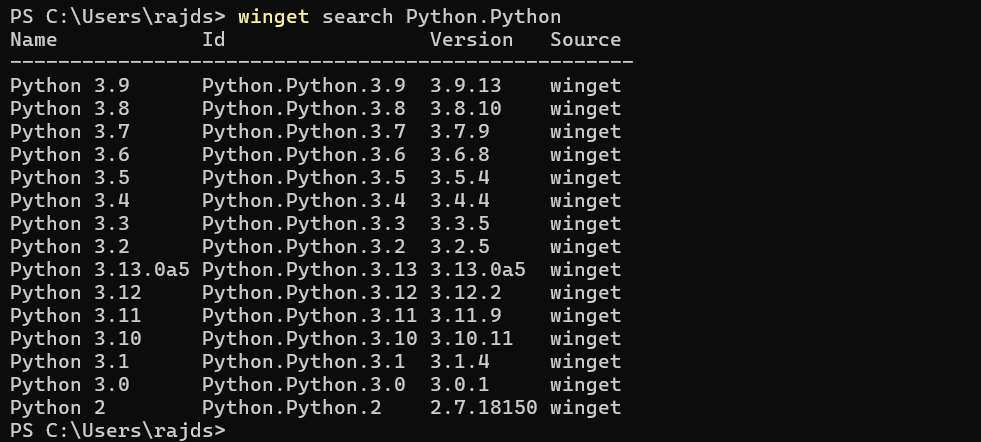Select the id "Python.Python.2"

(292, 408)
